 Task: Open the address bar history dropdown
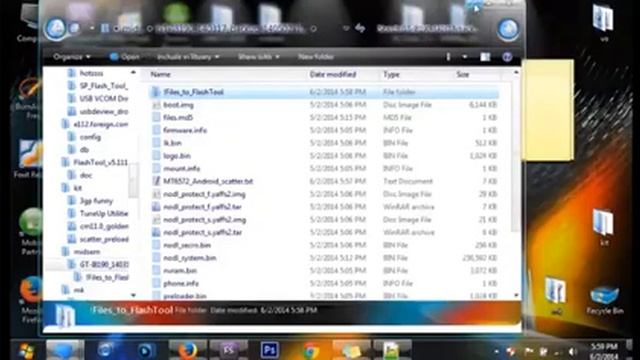346,29
